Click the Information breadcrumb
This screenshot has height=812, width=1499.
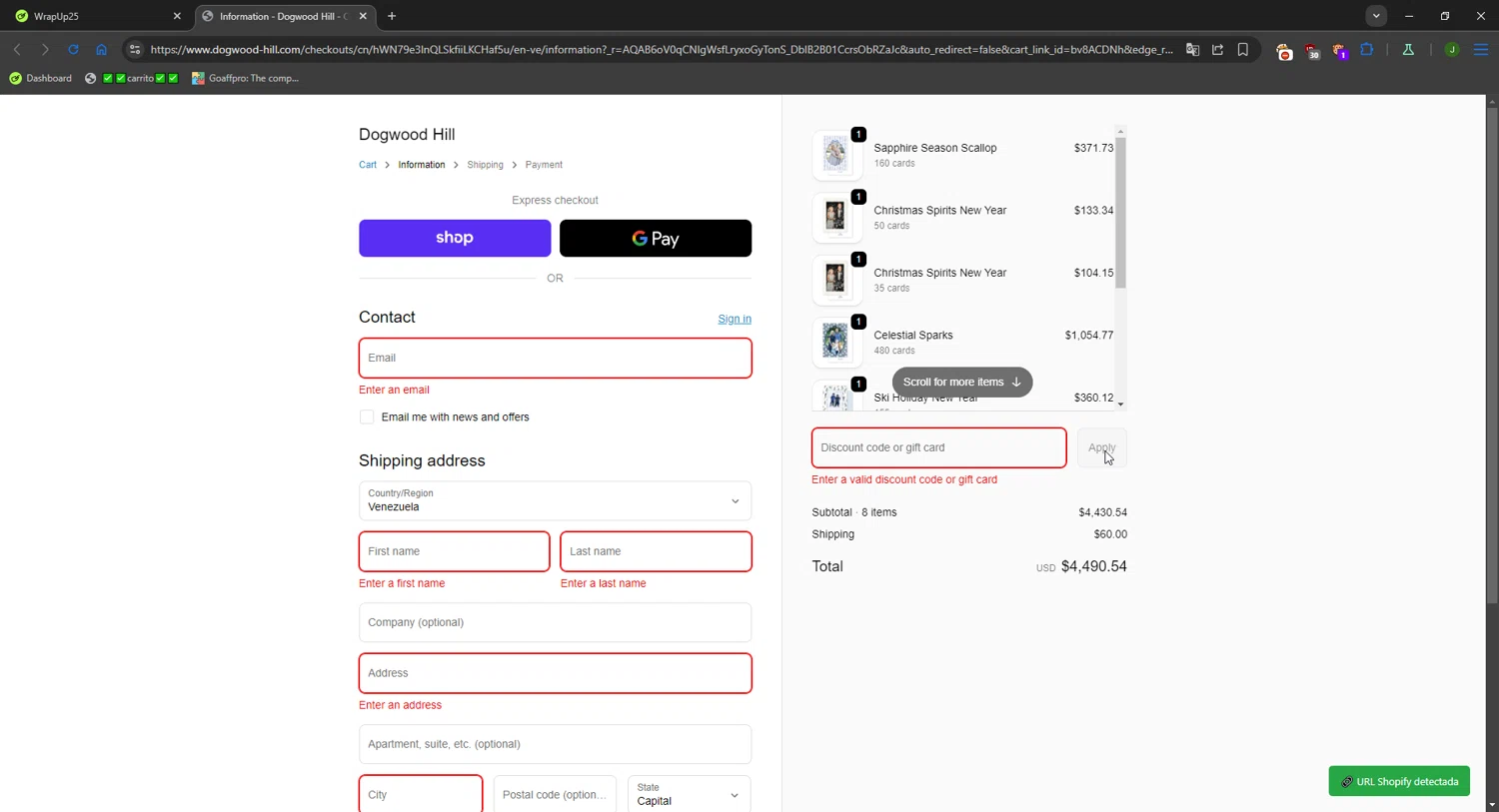[422, 165]
